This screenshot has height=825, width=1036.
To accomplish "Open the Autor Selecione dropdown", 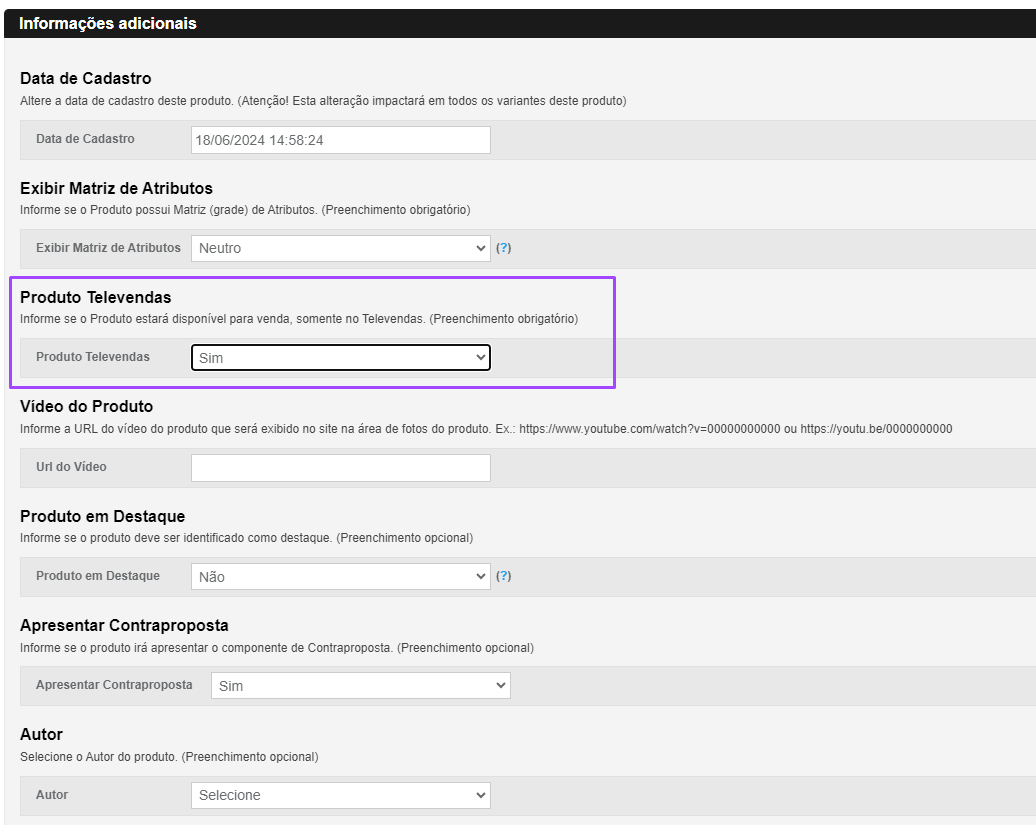I will [341, 795].
